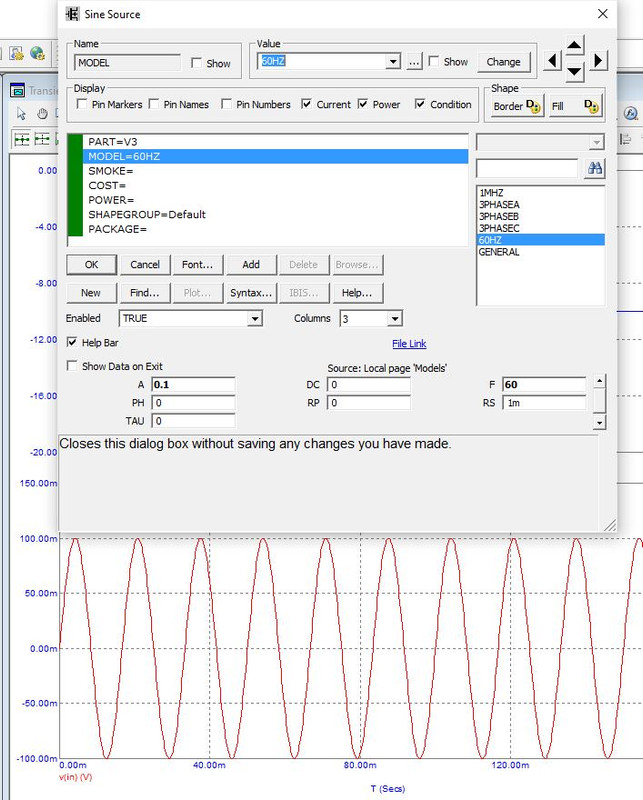Click the down arrow navigation button
The image size is (643, 800).
coord(574,71)
